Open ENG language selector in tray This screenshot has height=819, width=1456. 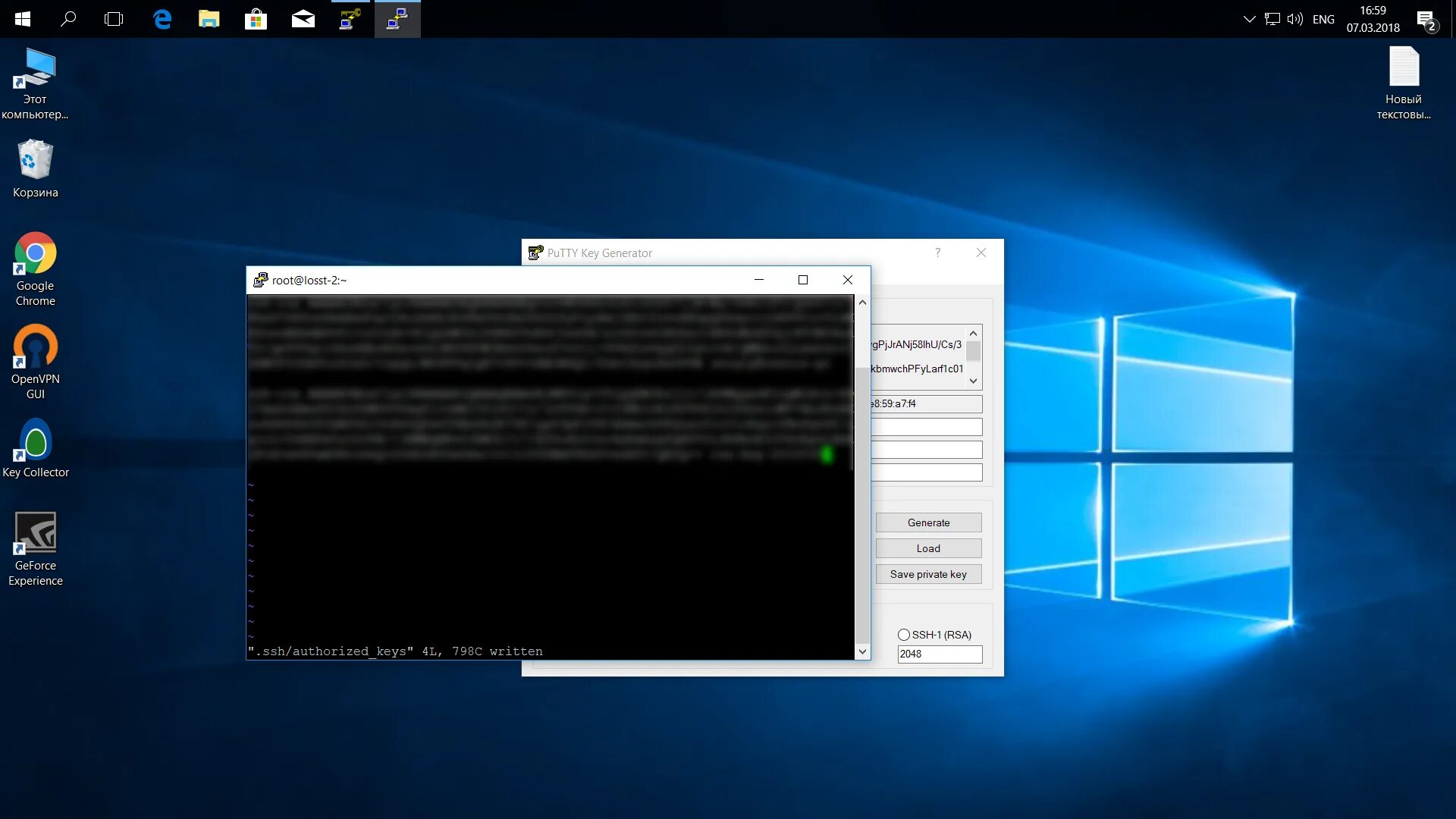tap(1323, 19)
